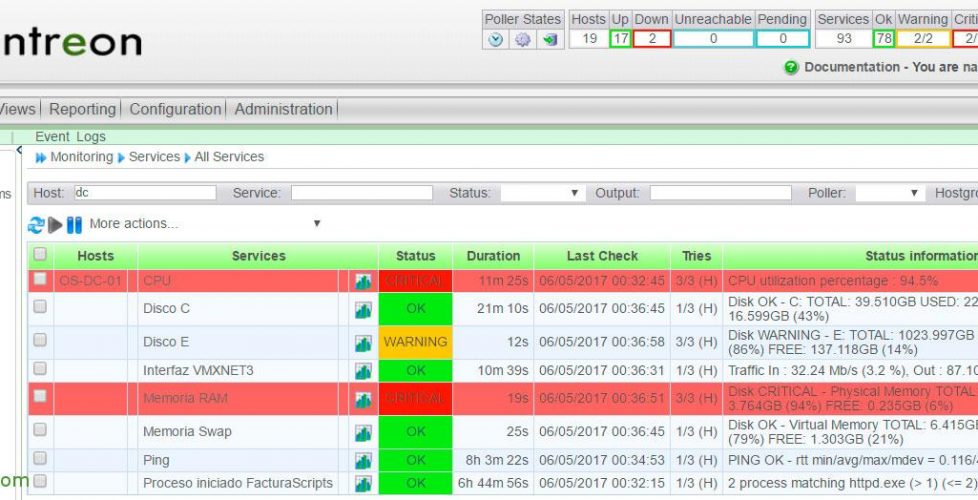The image size is (978, 500).
Task: Check the Disco E row checkbox
Action: [40, 340]
